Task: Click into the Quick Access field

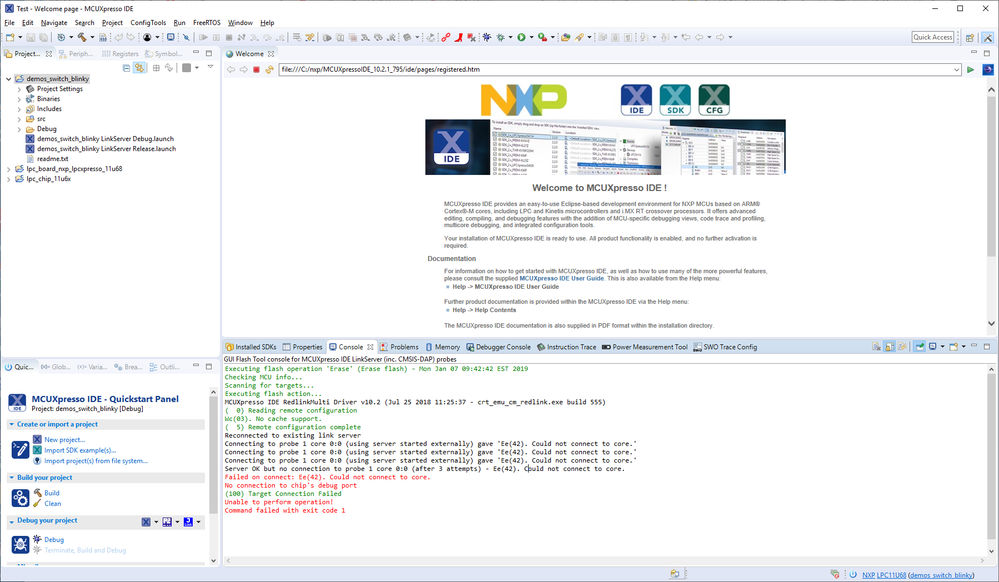Action: (933, 37)
